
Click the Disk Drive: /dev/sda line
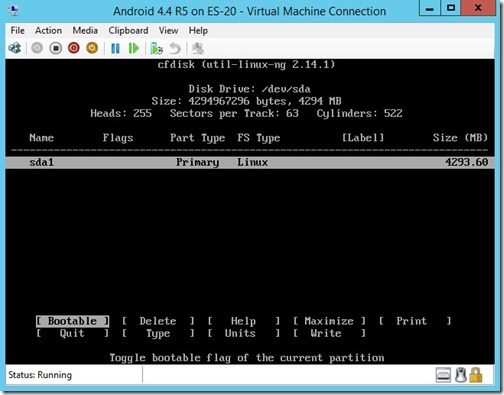point(250,89)
